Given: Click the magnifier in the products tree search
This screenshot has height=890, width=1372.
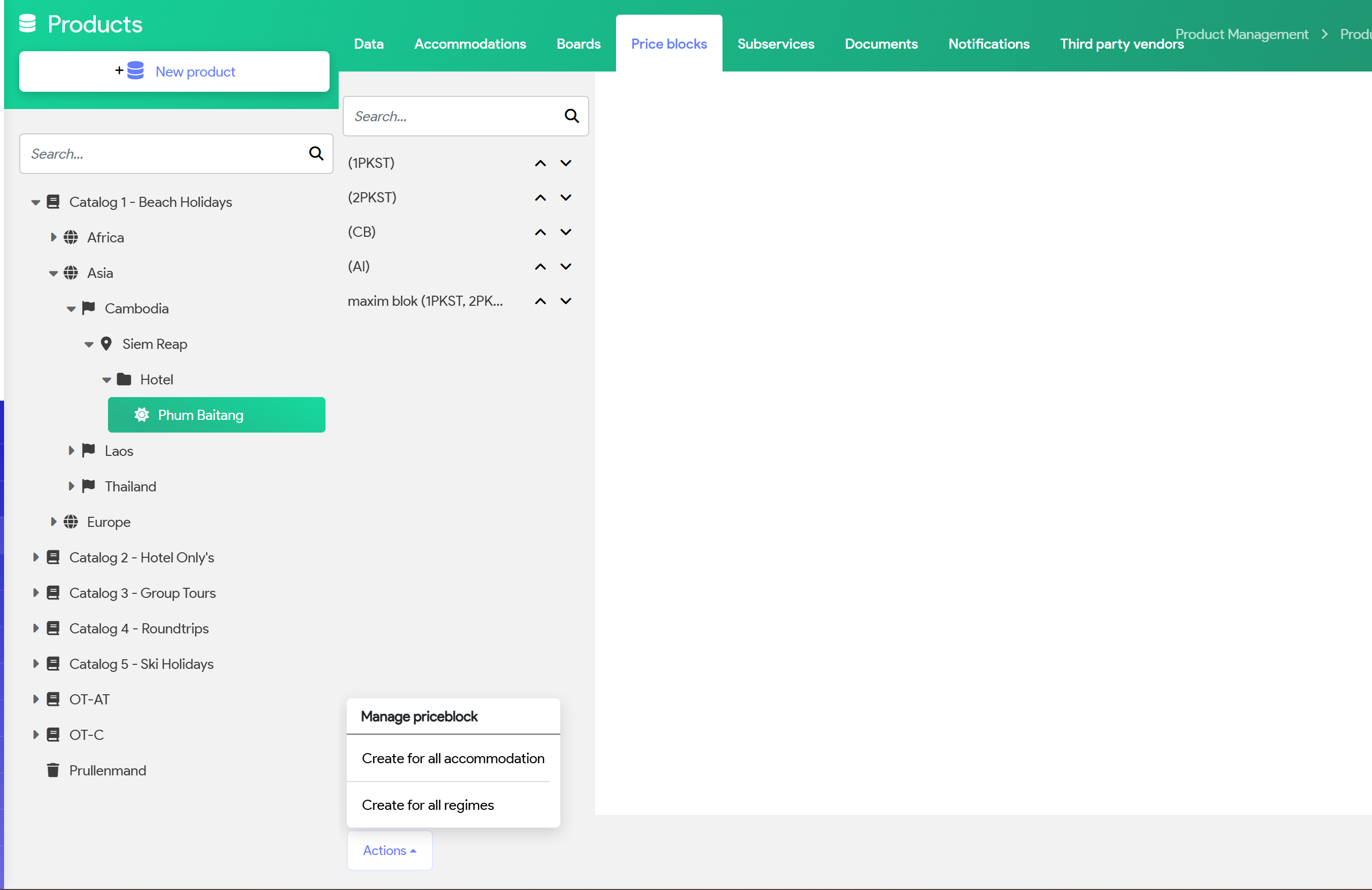Looking at the screenshot, I should click(316, 153).
